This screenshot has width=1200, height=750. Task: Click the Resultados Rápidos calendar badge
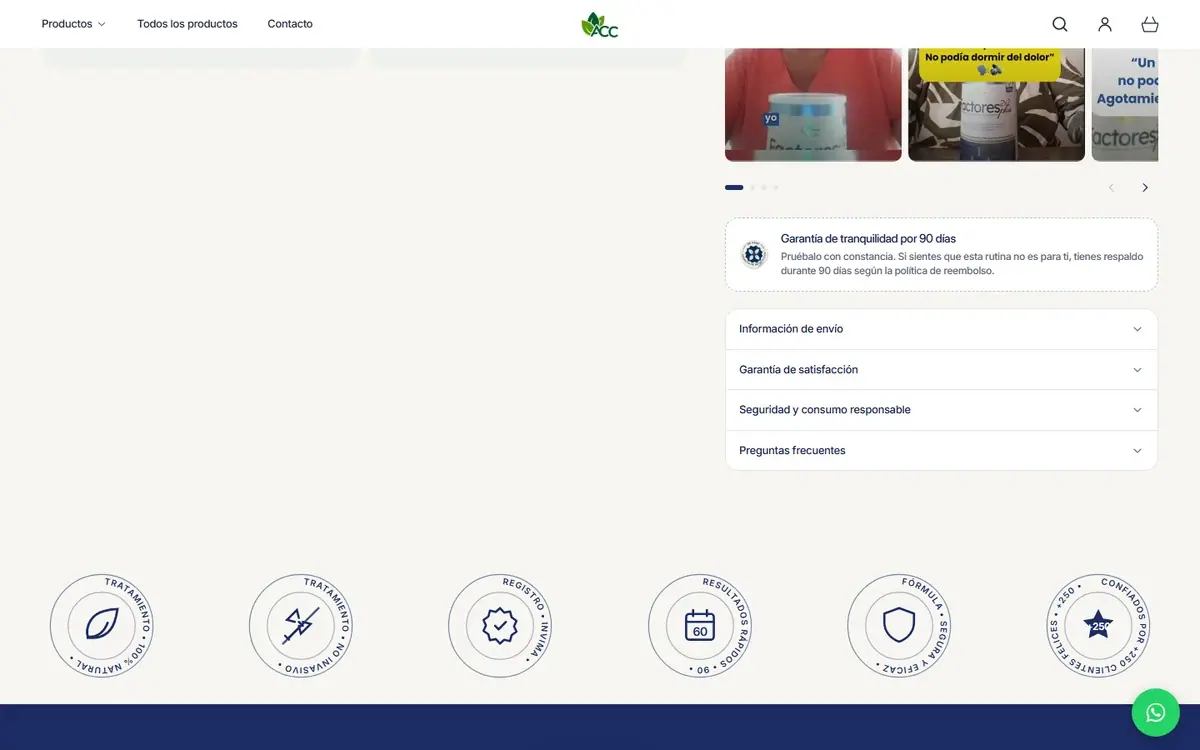coord(700,626)
